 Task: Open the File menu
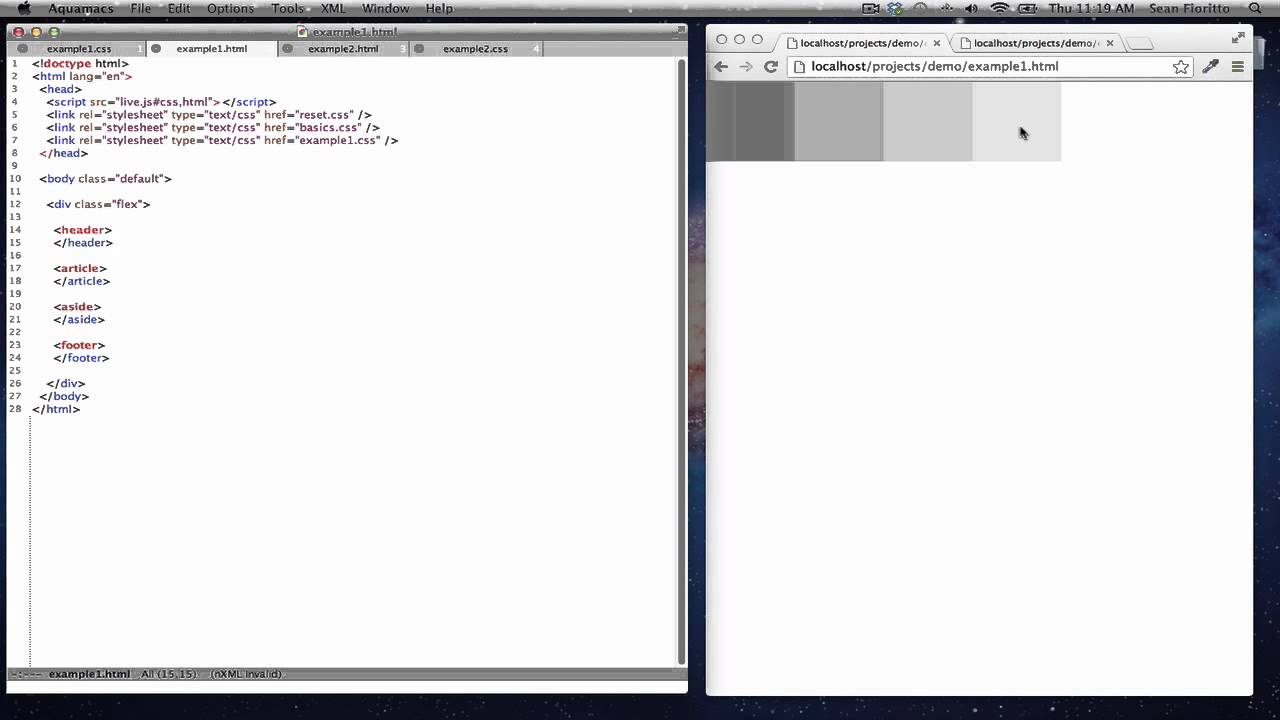pos(141,9)
